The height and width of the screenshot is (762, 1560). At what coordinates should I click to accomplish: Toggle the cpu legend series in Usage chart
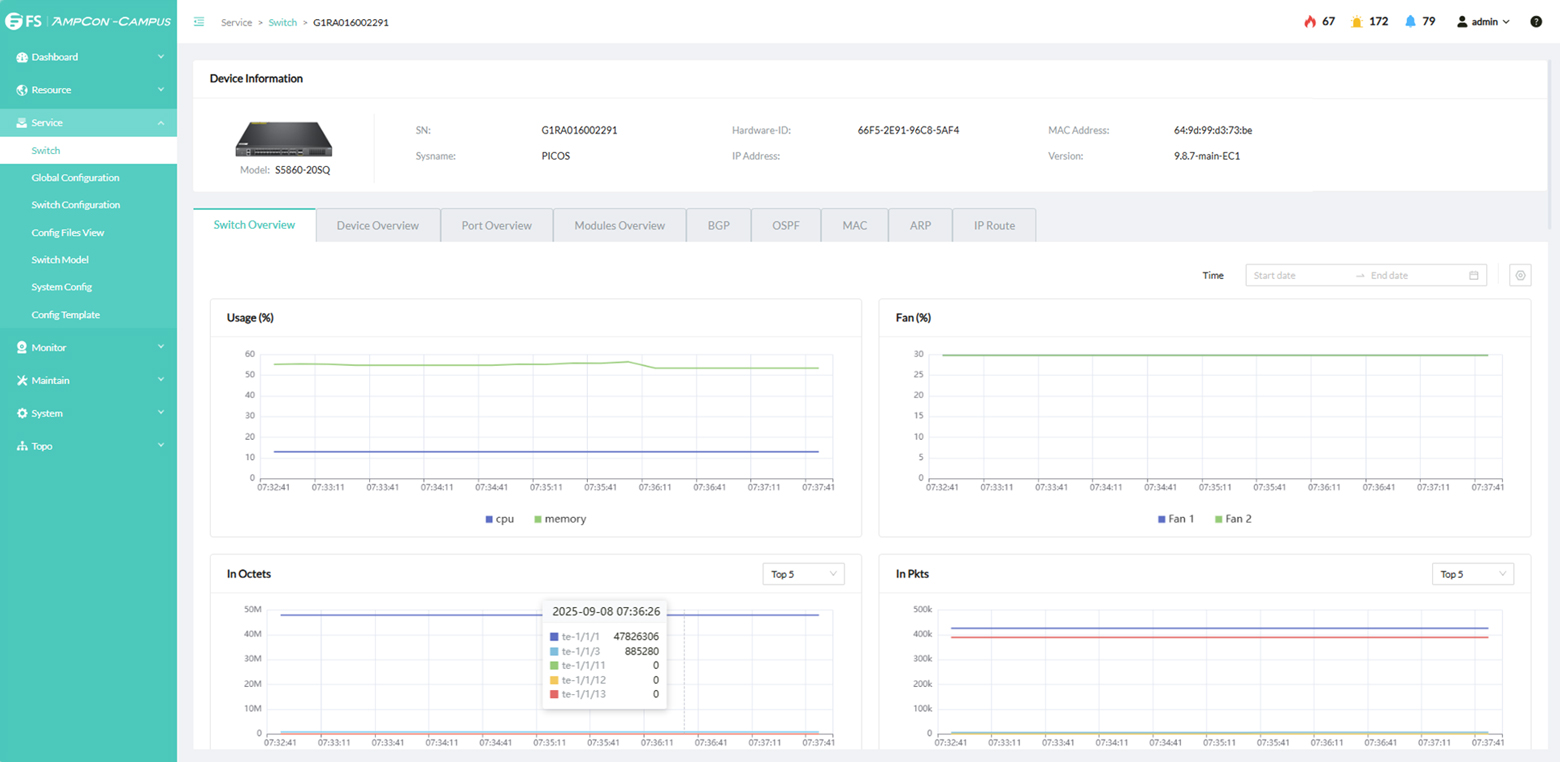coord(499,519)
